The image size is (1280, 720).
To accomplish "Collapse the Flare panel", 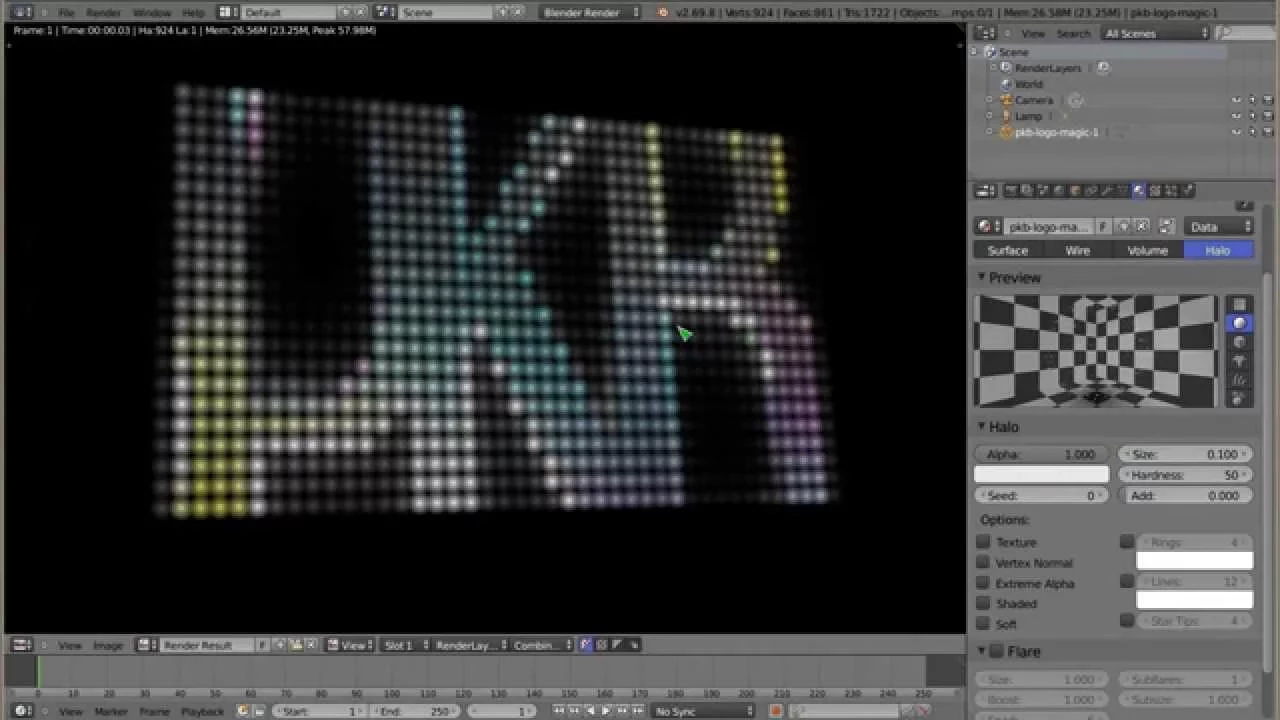I will click(982, 651).
